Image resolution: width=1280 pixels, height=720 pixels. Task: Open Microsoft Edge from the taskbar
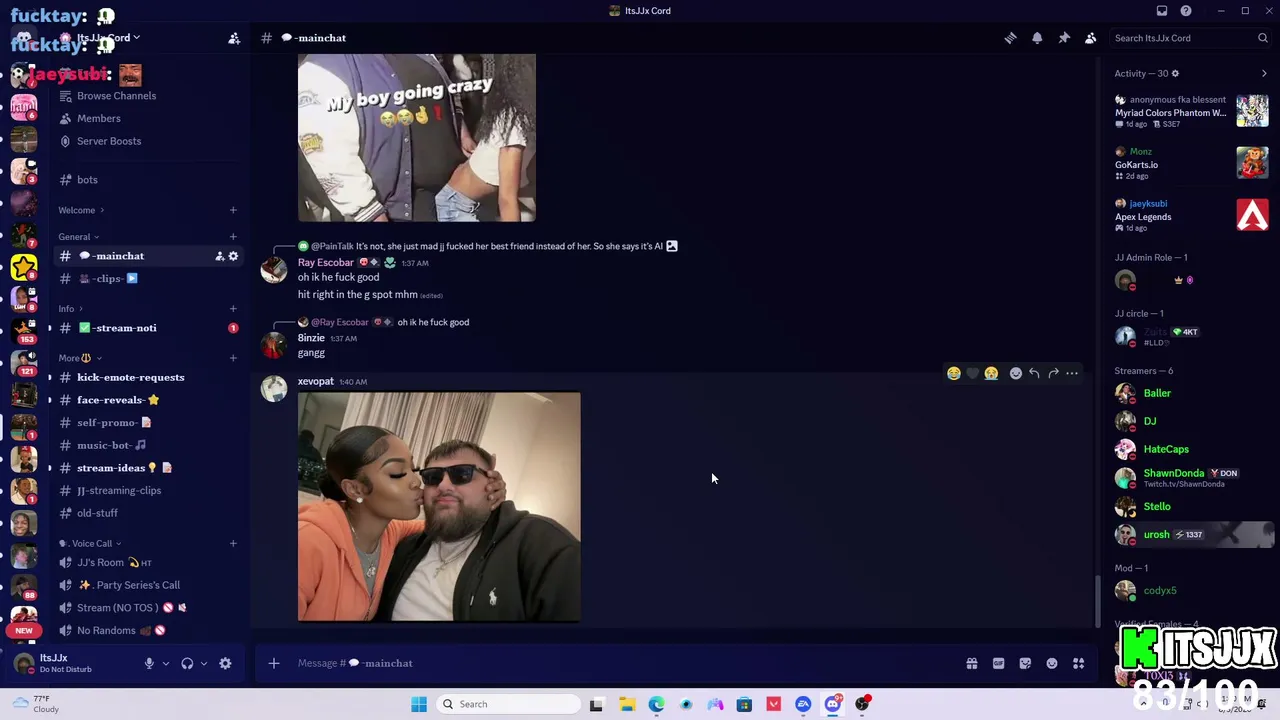[656, 704]
